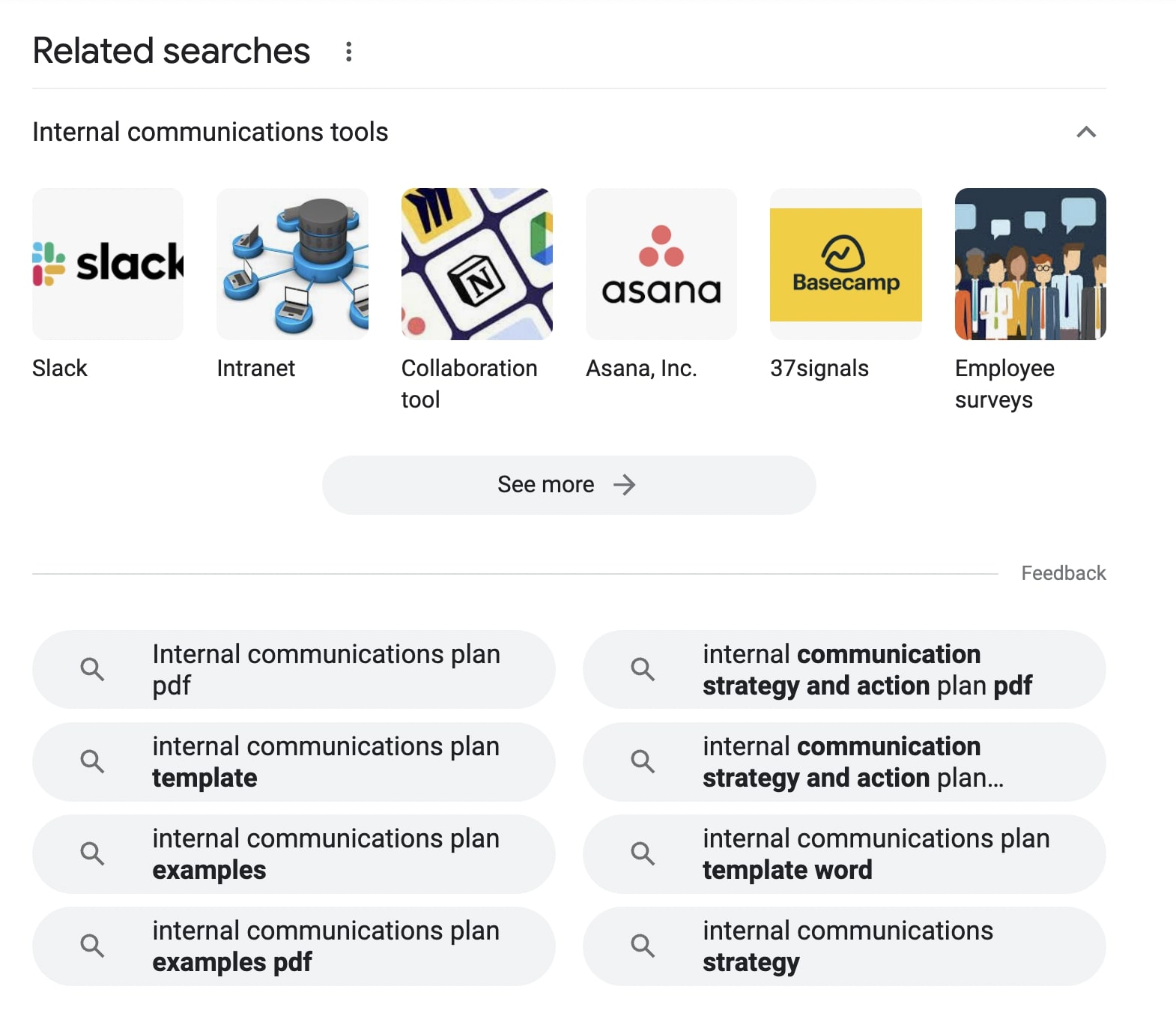Open the Feedback link

click(x=1062, y=572)
